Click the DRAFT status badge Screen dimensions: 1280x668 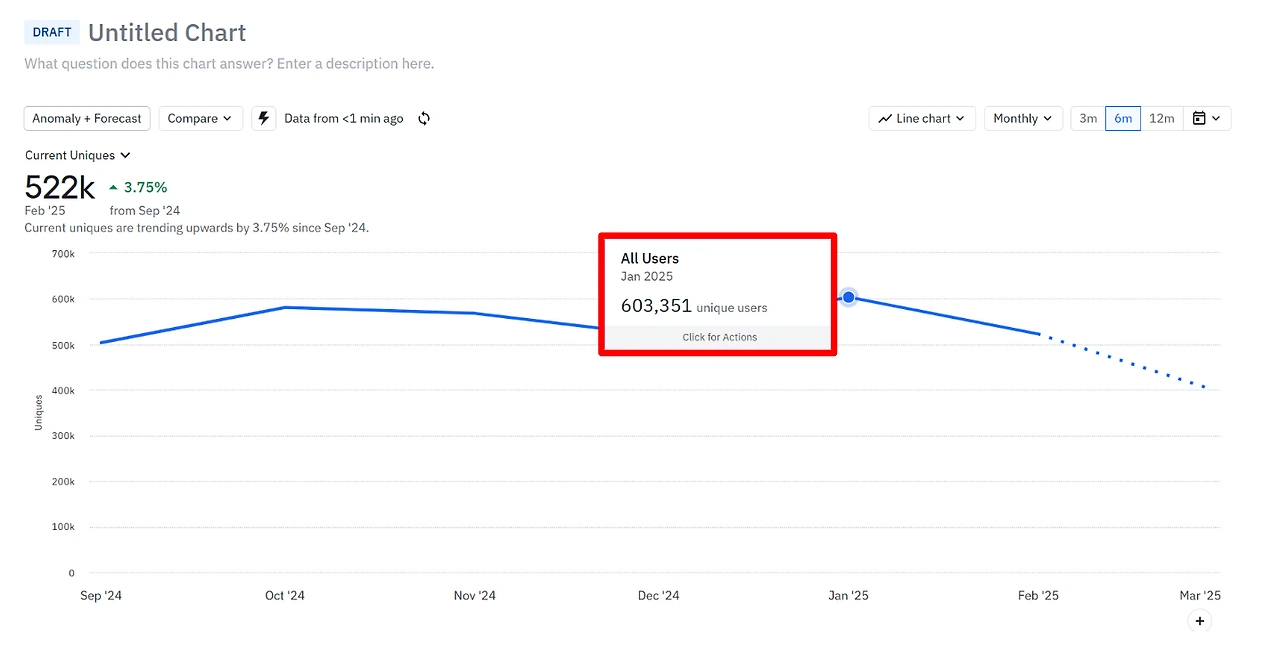pyautogui.click(x=52, y=32)
